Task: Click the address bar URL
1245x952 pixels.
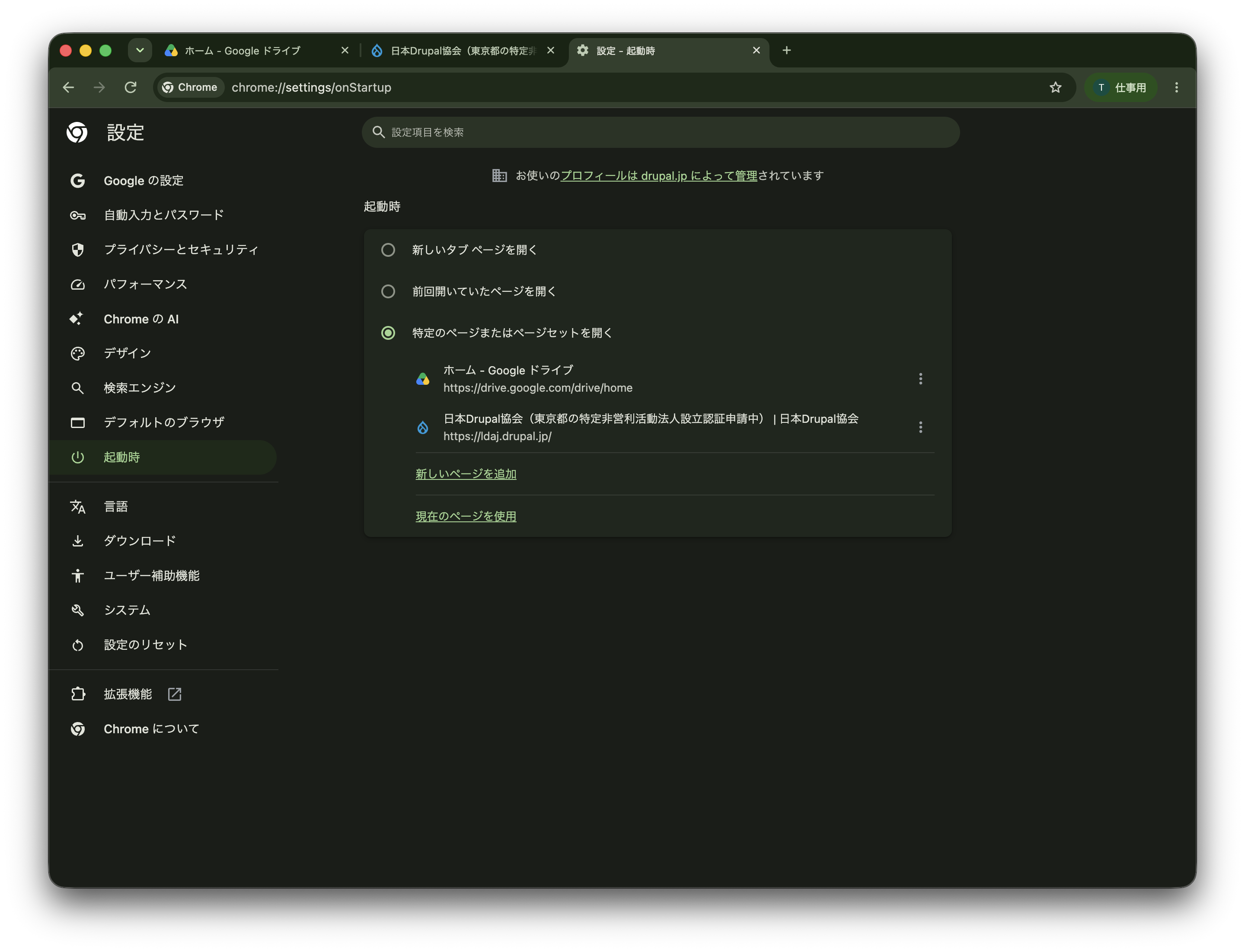Action: pyautogui.click(x=311, y=87)
